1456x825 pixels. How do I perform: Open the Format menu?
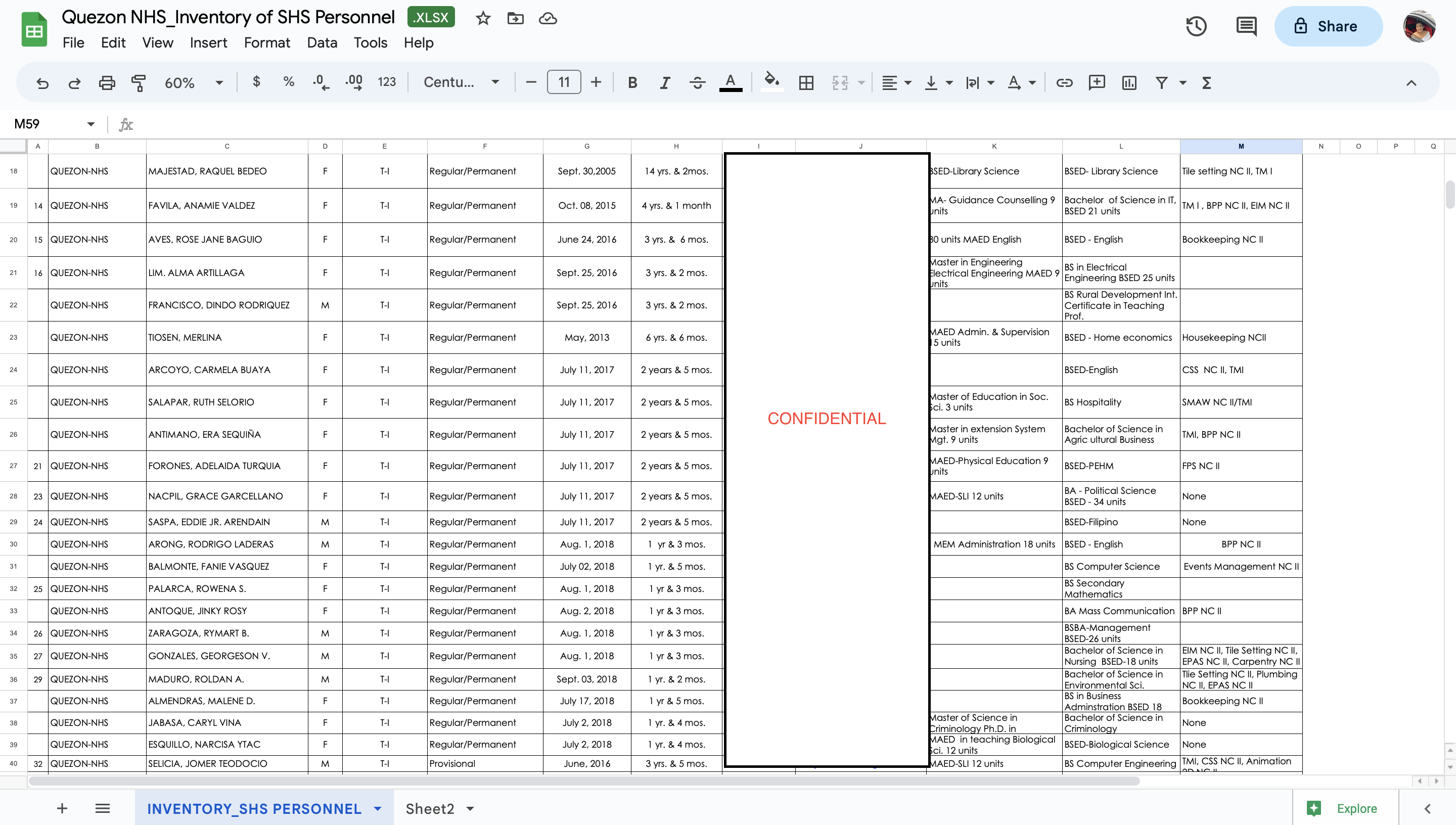(x=266, y=42)
